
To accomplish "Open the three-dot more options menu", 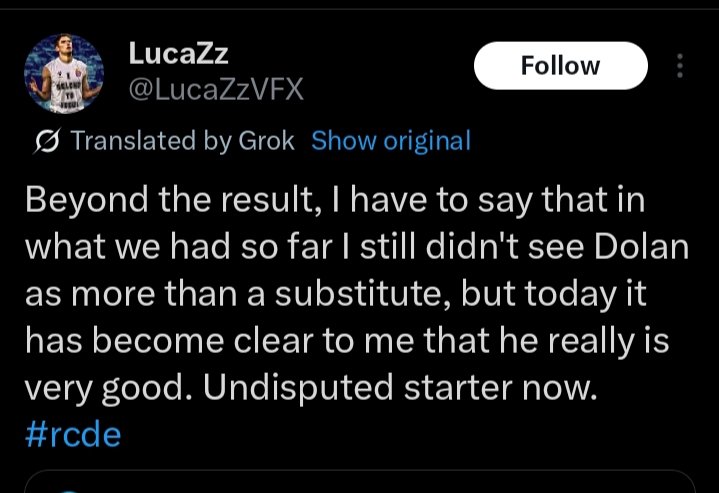I will pyautogui.click(x=680, y=66).
